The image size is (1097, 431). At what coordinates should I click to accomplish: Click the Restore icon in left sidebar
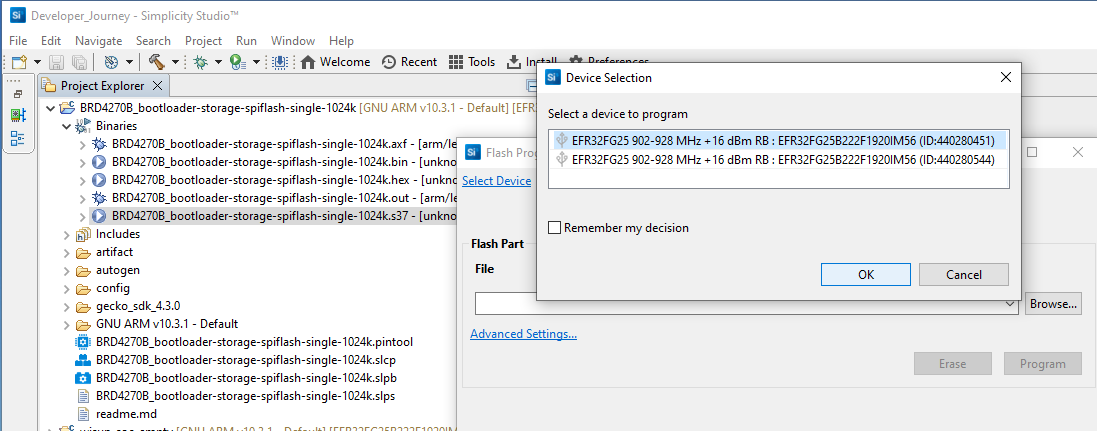18,94
